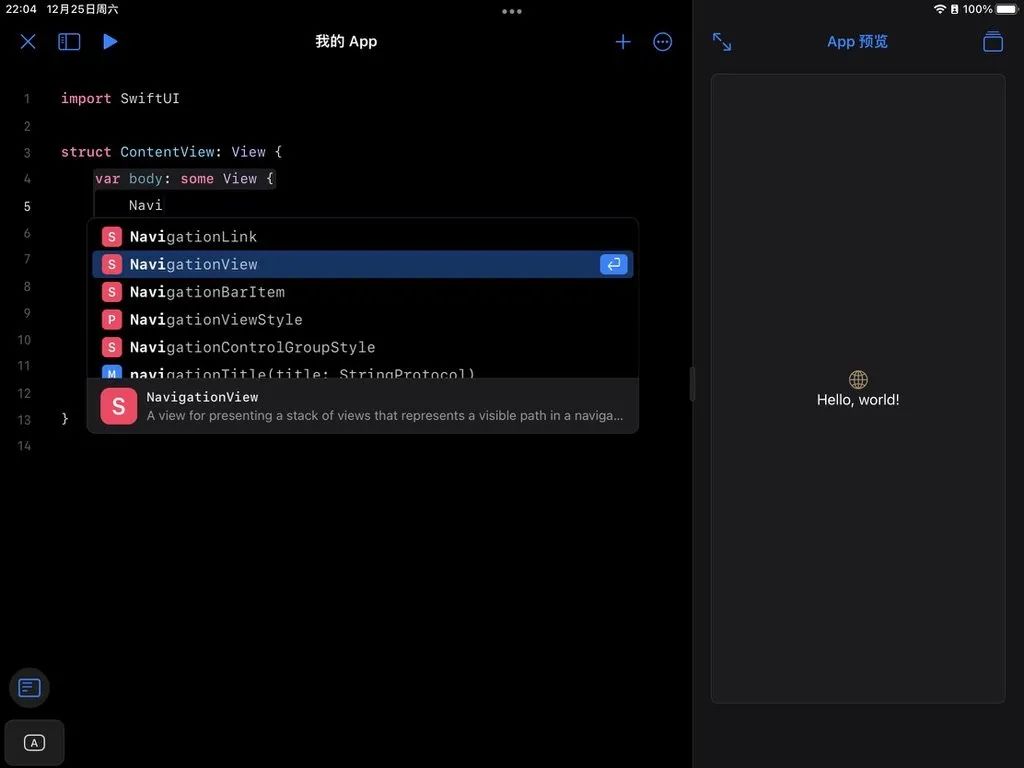Open the console output button at bottom left
The image size is (1024, 768).
pyautogui.click(x=29, y=688)
